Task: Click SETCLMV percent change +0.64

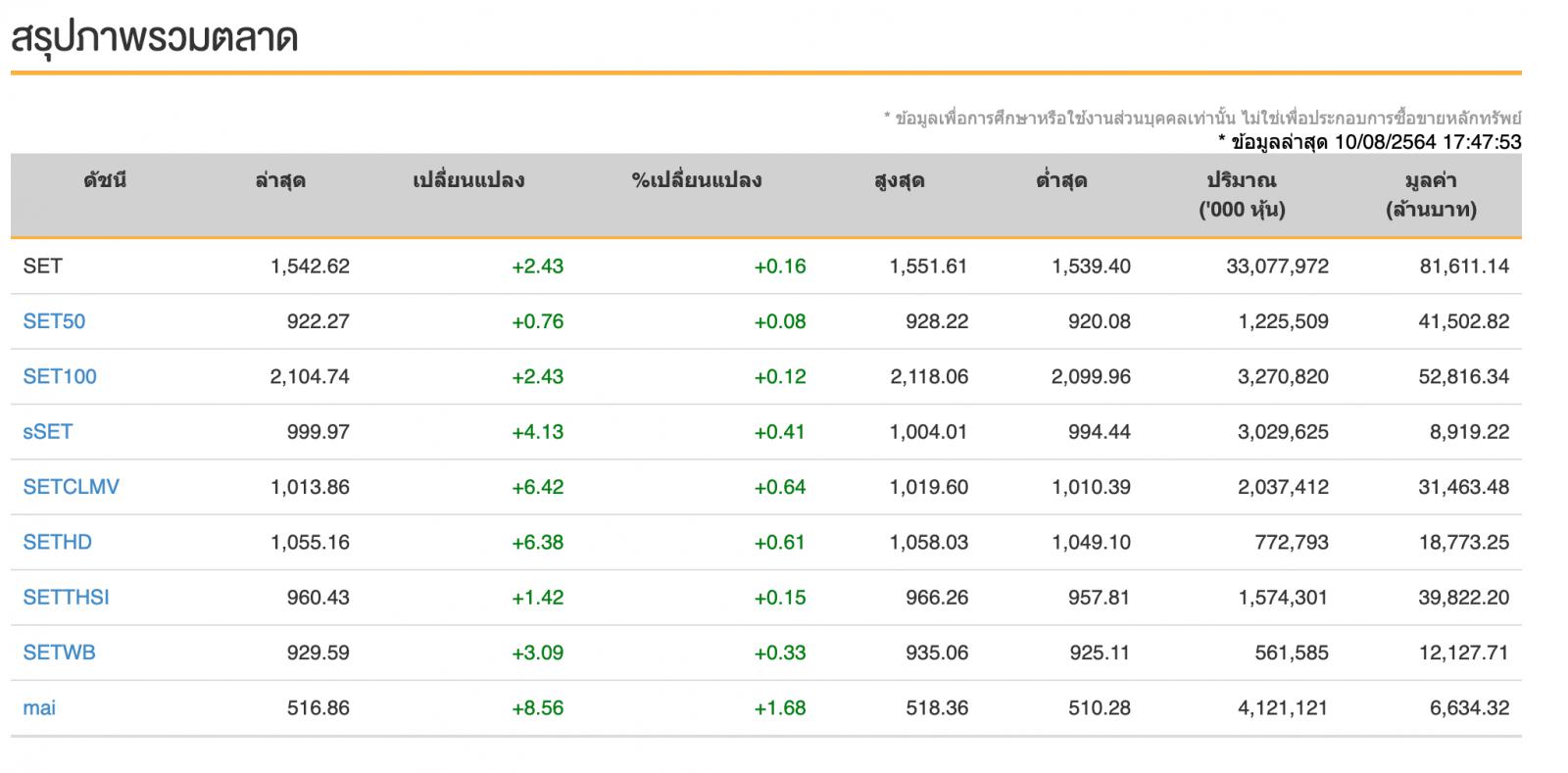Action: click(780, 487)
